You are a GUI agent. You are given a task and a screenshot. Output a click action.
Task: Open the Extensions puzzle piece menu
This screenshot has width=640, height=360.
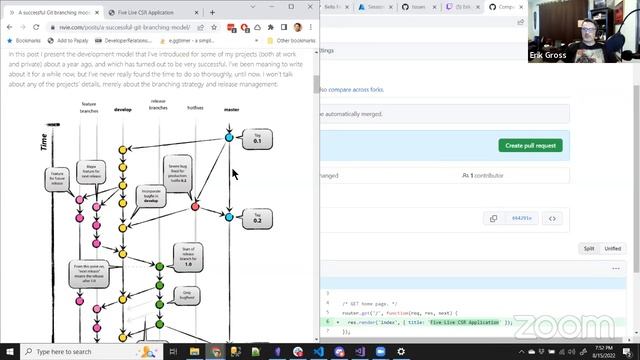(x=270, y=27)
